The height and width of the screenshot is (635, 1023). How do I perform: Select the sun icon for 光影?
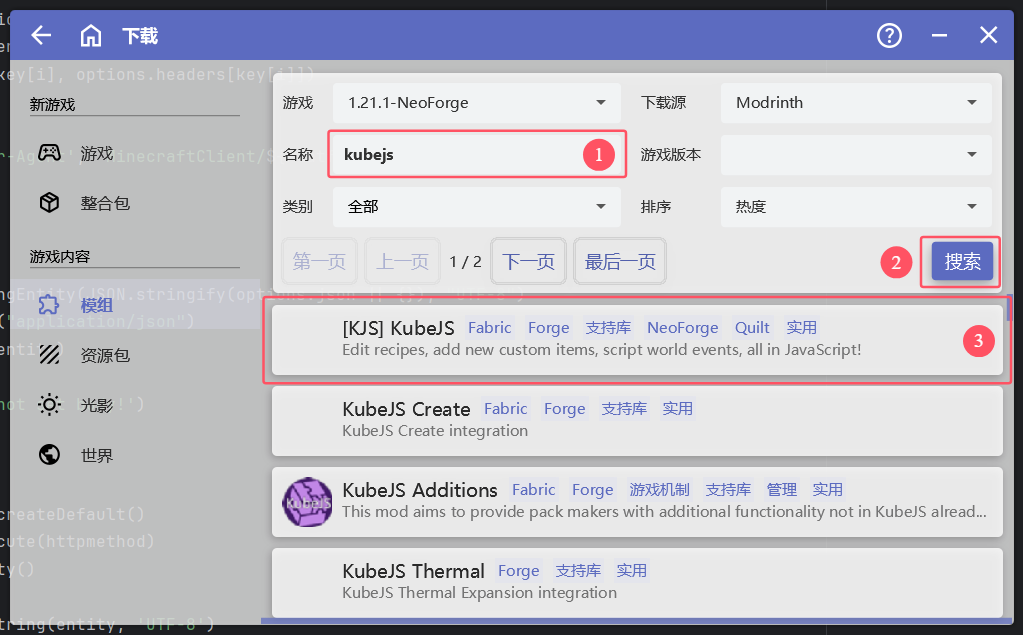[50, 405]
